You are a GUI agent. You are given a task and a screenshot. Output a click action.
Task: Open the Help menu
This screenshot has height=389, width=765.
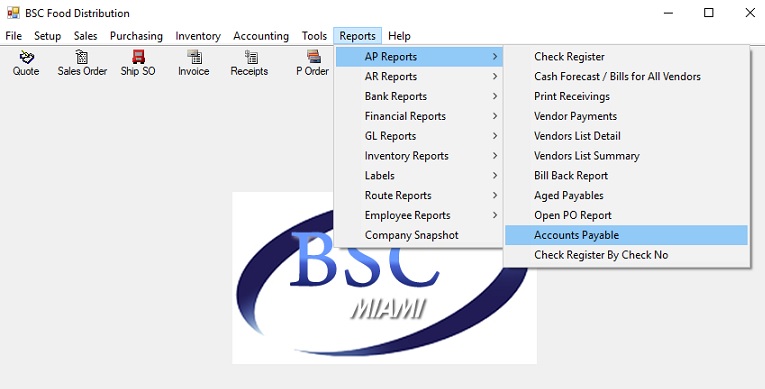[x=399, y=36]
